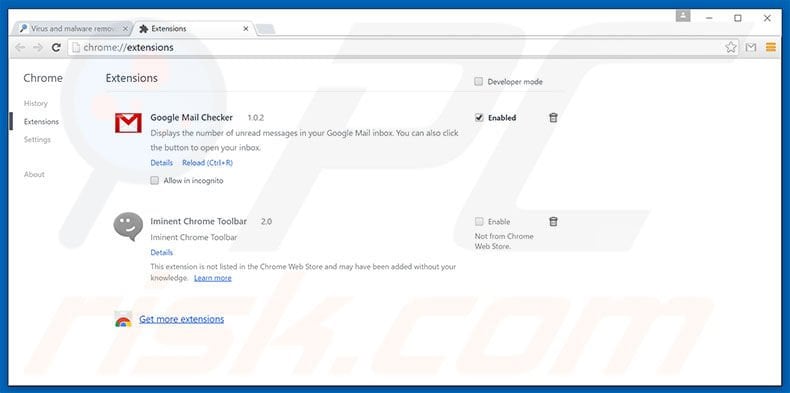Open Settings in the Chrome sidebar
The width and height of the screenshot is (790, 393).
pos(37,140)
